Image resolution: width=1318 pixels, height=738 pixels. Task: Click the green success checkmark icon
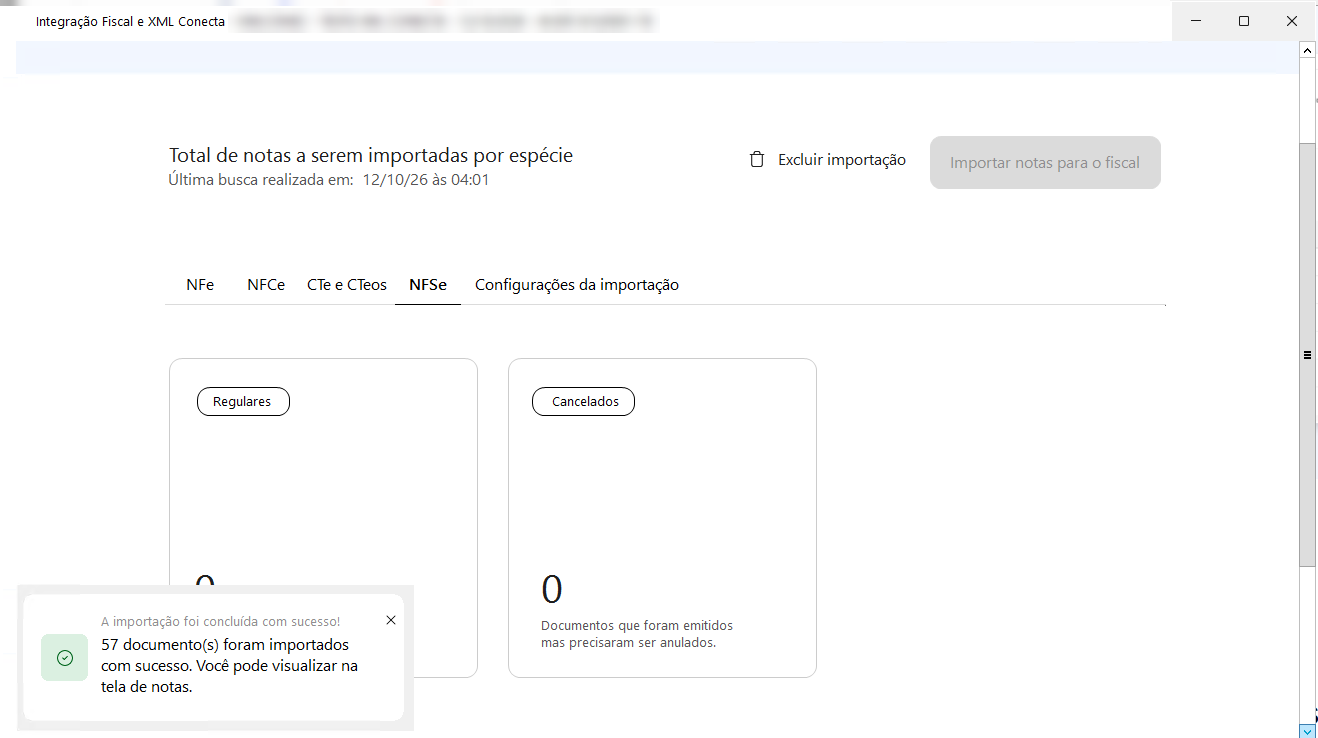click(65, 658)
